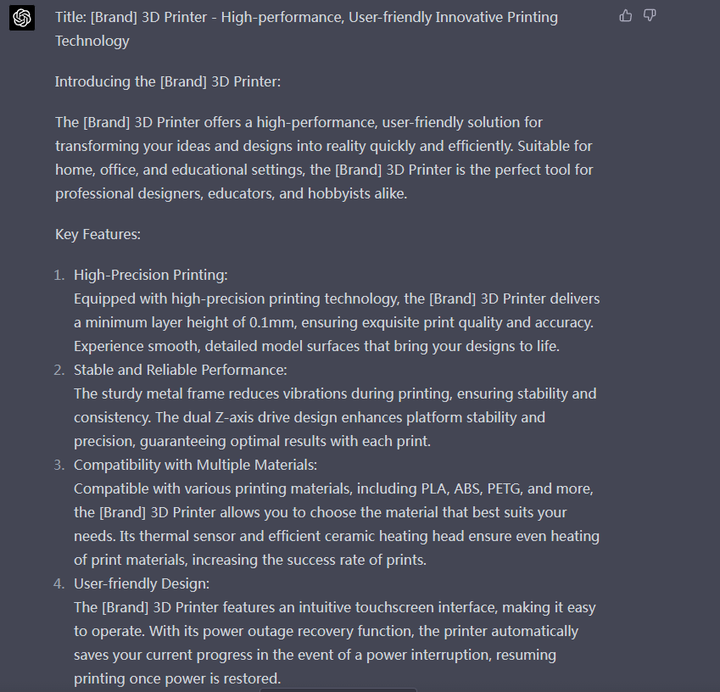The height and width of the screenshot is (692, 720).
Task: Click the 'Key Features:' heading
Action: [x=98, y=234]
